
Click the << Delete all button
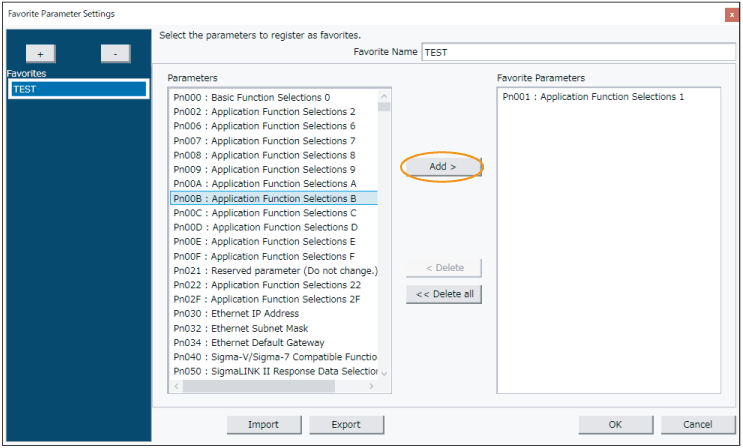click(445, 294)
